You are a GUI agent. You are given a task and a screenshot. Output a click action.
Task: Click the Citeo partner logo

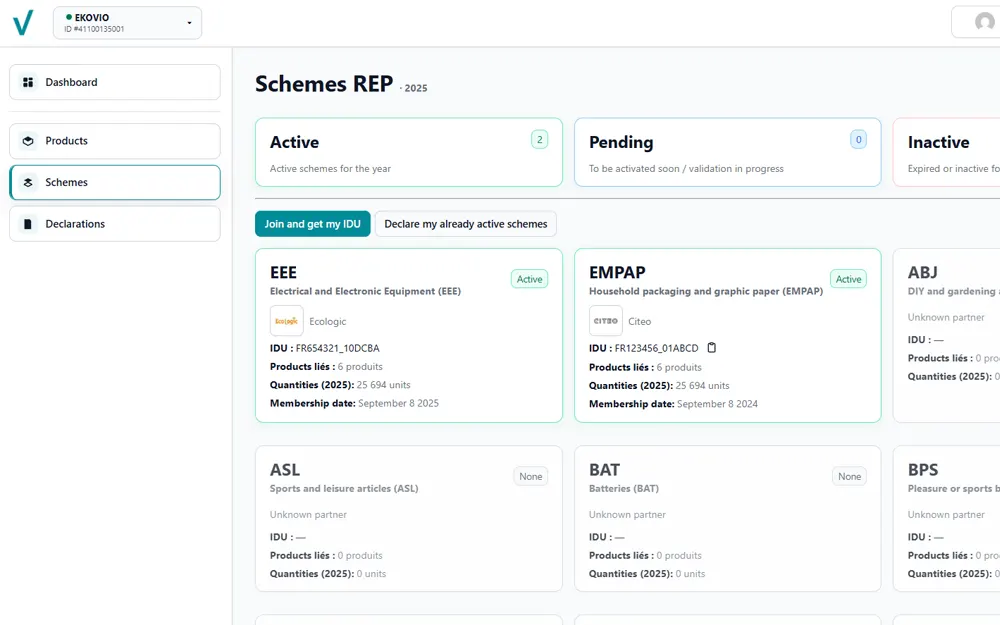point(606,321)
